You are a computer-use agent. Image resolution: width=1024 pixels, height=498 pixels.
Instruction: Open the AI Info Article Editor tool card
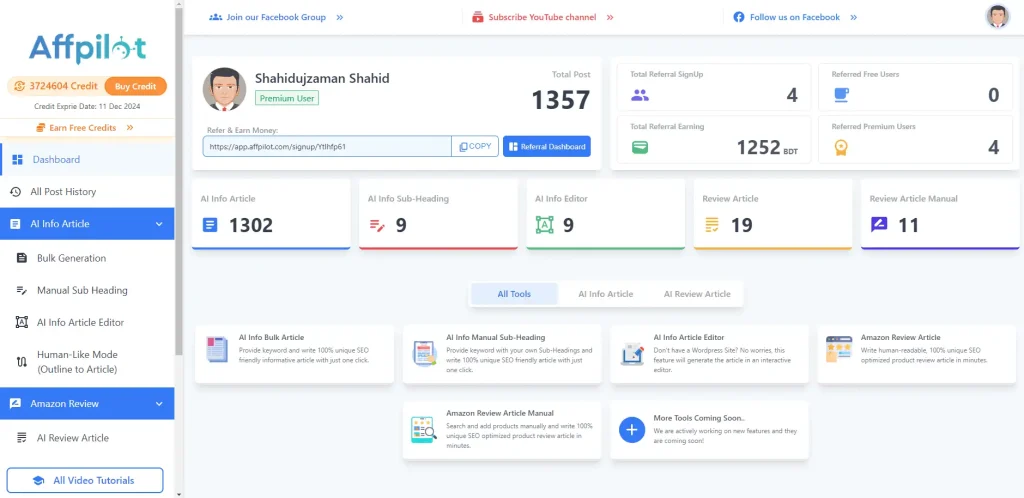[x=709, y=354]
